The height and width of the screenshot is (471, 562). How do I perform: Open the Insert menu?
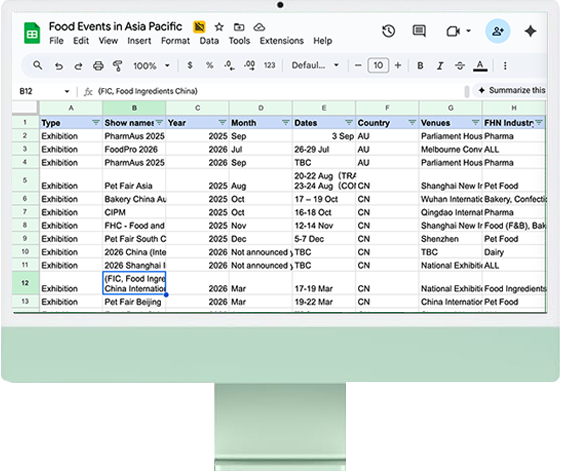click(x=139, y=41)
